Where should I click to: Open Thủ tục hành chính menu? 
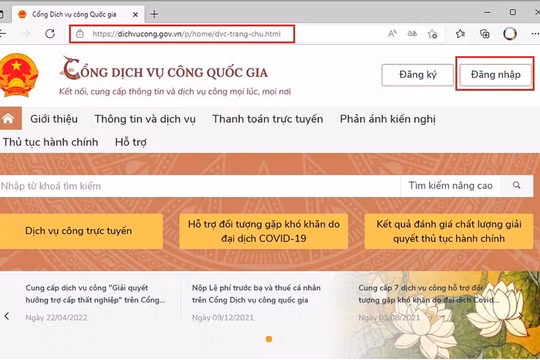coord(50,142)
